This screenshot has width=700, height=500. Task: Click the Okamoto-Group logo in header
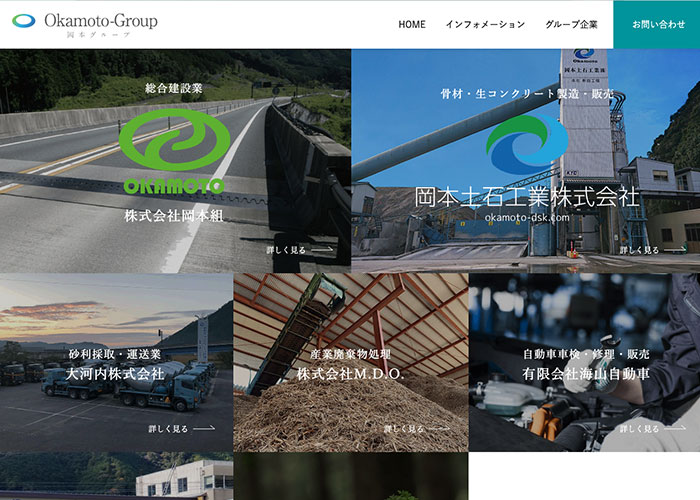coord(86,24)
